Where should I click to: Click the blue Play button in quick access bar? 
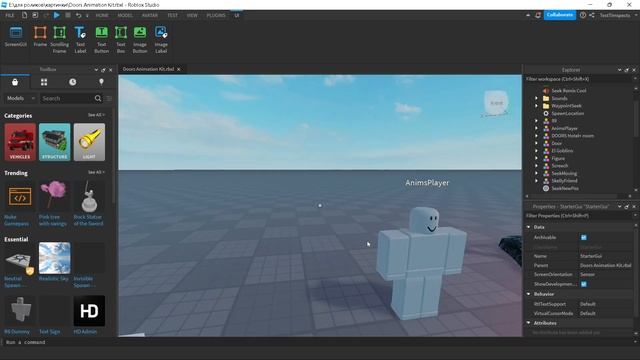pos(57,15)
